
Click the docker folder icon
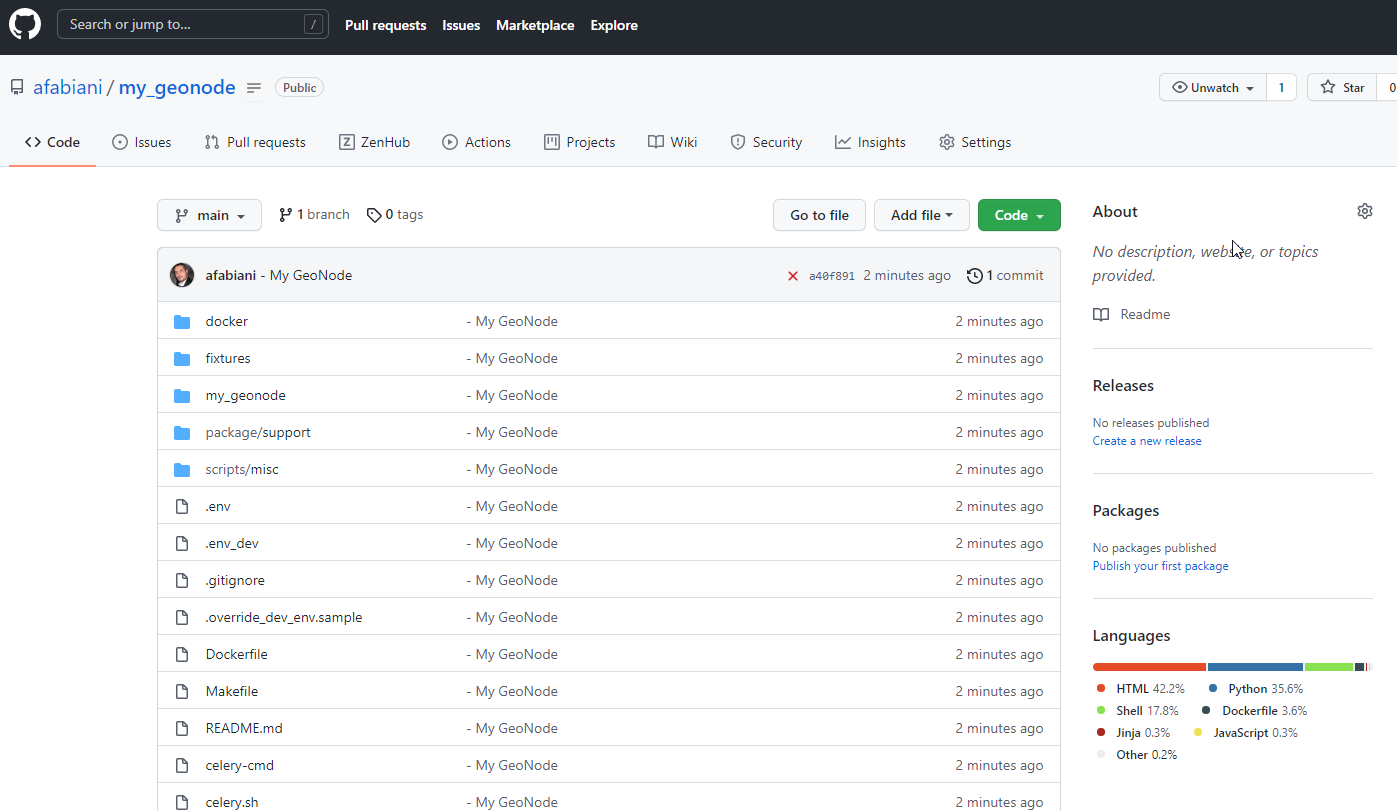[x=182, y=321]
